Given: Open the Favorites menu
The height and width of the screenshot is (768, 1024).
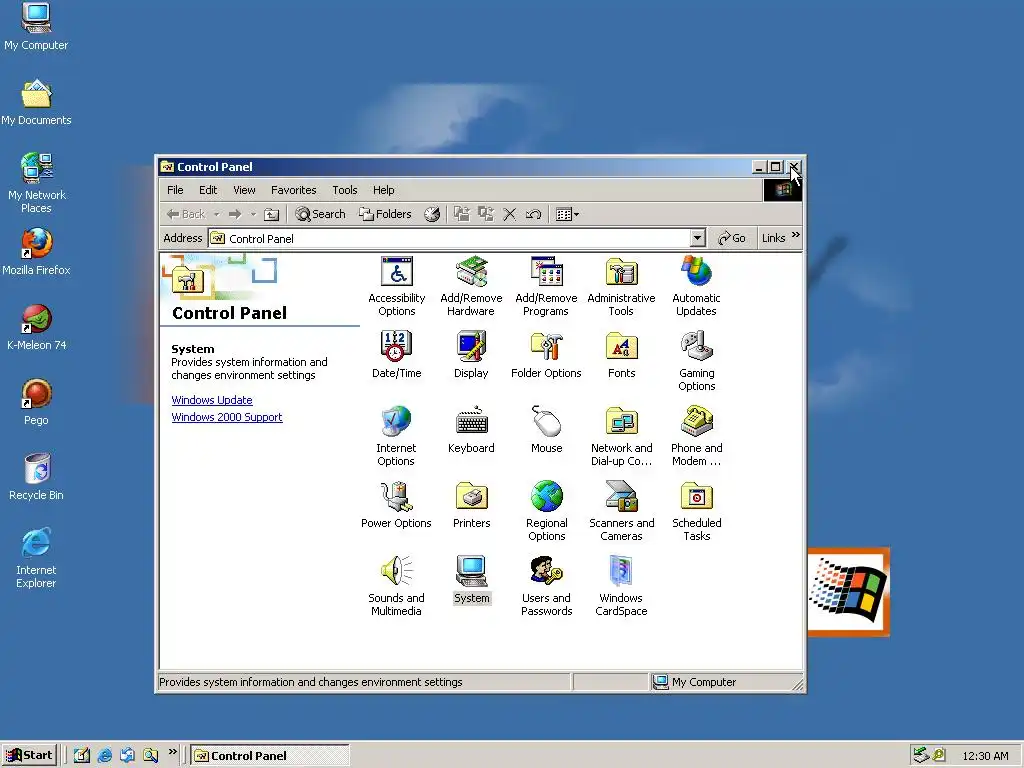Looking at the screenshot, I should pyautogui.click(x=293, y=190).
